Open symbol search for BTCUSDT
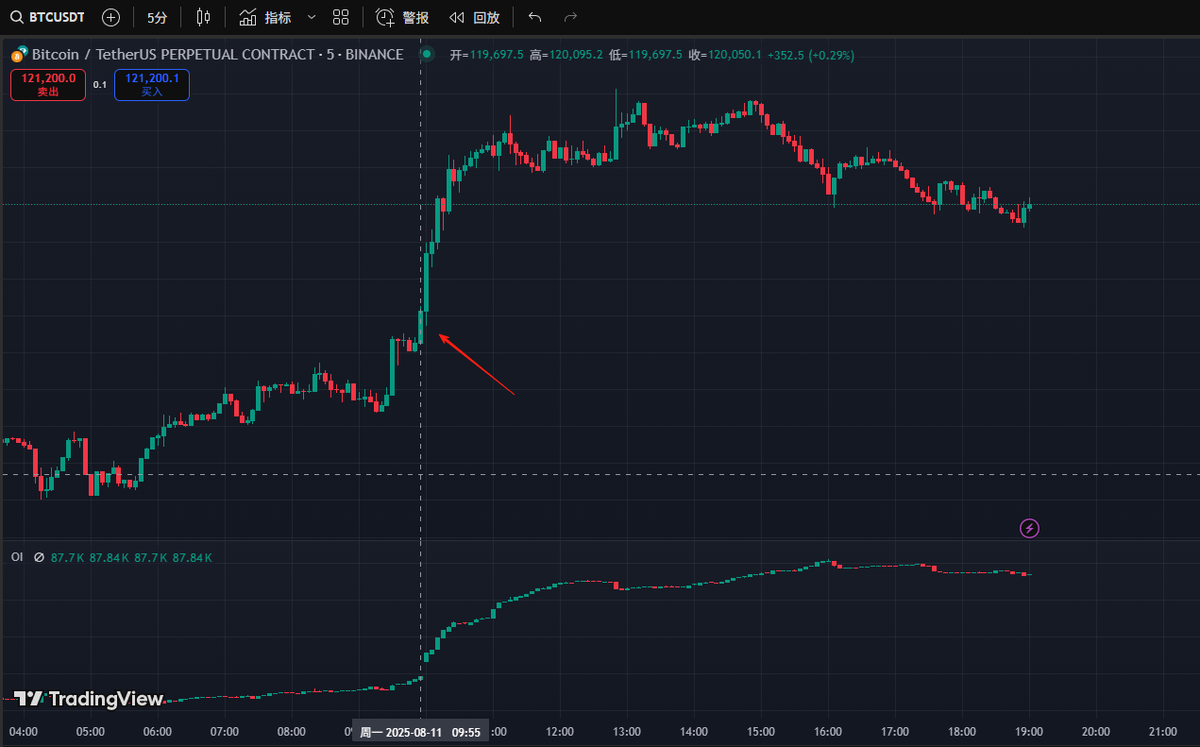The image size is (1200, 747). pyautogui.click(x=48, y=17)
